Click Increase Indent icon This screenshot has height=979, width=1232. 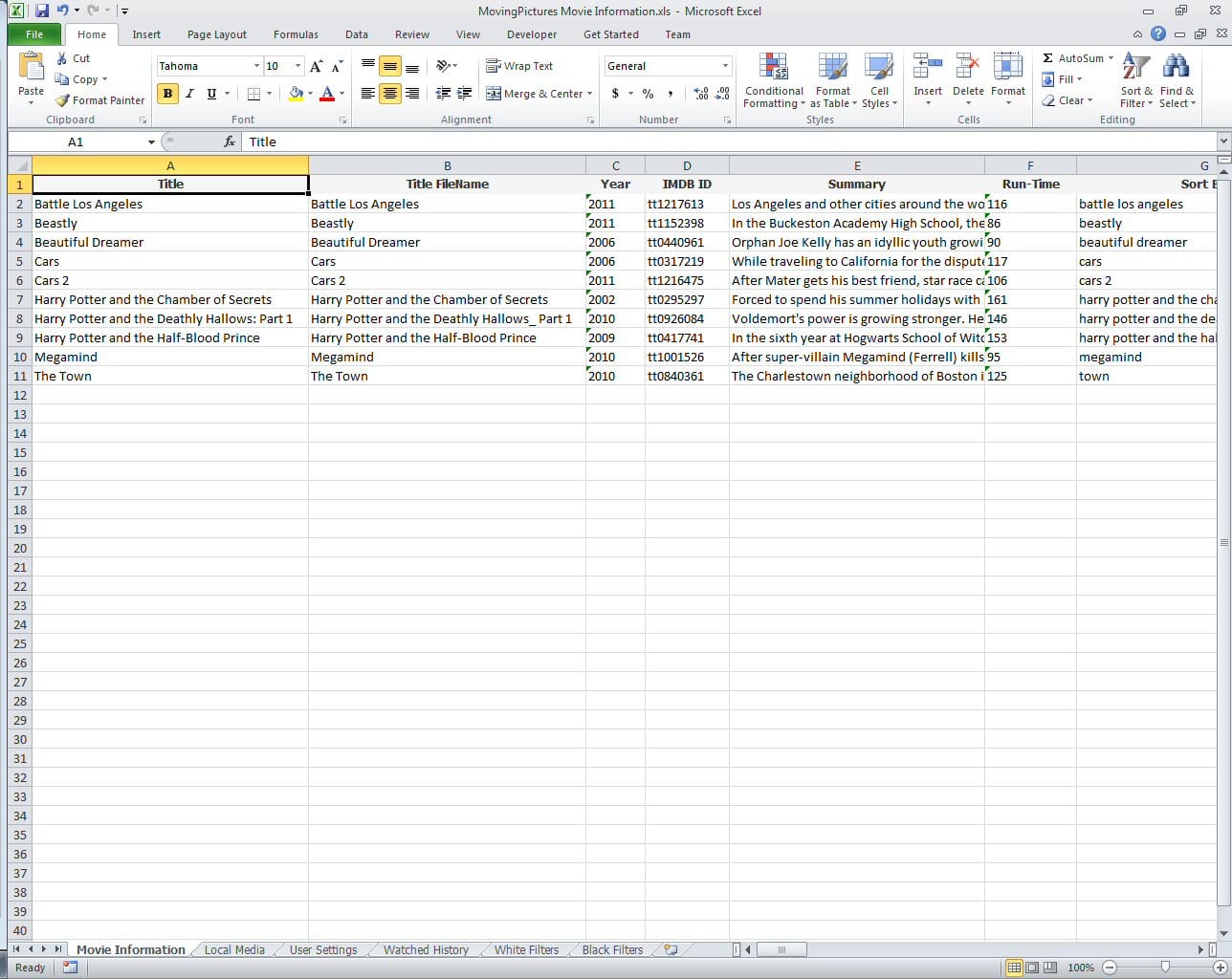pos(464,94)
